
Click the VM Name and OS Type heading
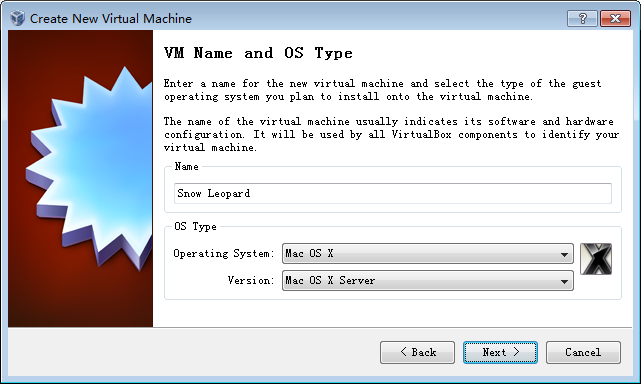[258, 53]
